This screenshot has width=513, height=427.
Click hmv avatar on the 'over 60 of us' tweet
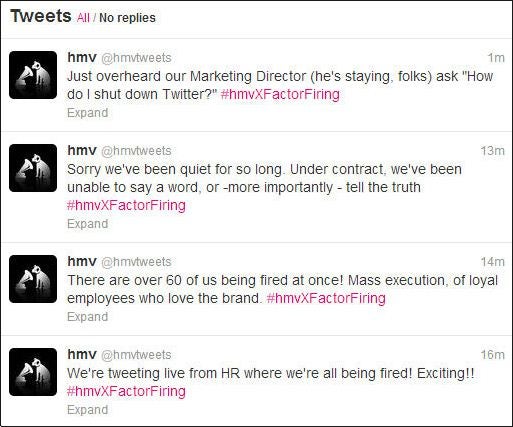33,279
